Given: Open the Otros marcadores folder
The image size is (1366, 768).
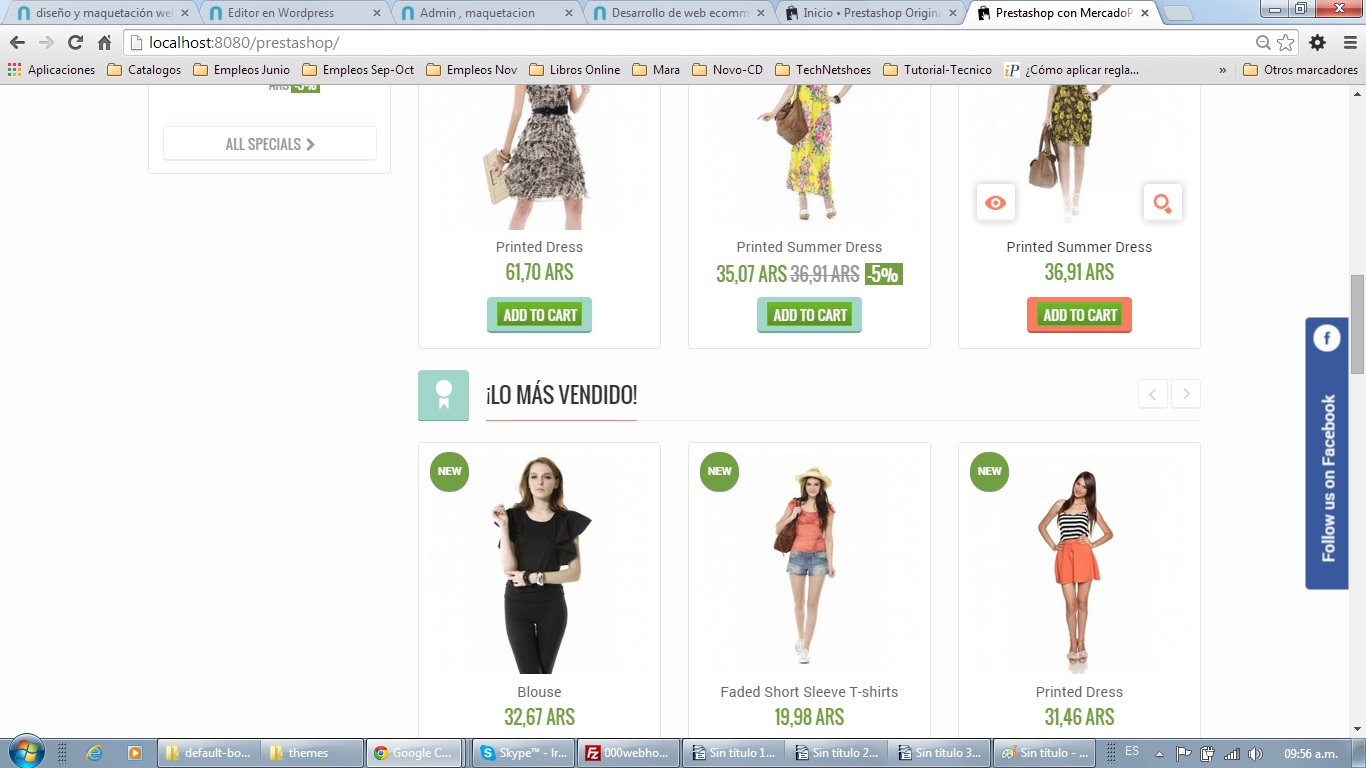Looking at the screenshot, I should click(1300, 70).
